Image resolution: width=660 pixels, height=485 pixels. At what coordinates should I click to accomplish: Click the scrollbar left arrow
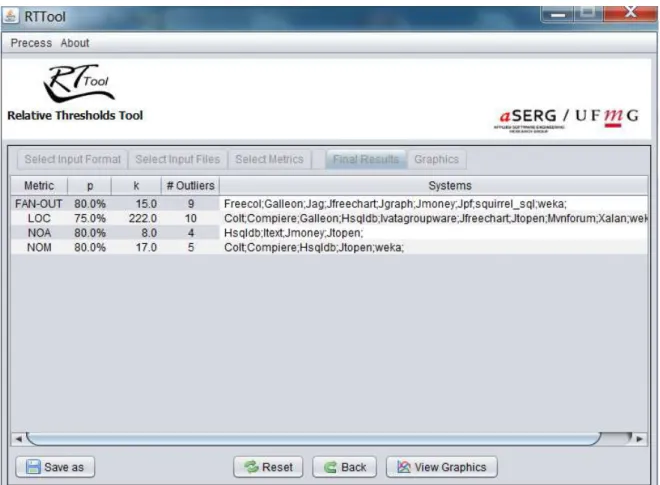coord(19,439)
